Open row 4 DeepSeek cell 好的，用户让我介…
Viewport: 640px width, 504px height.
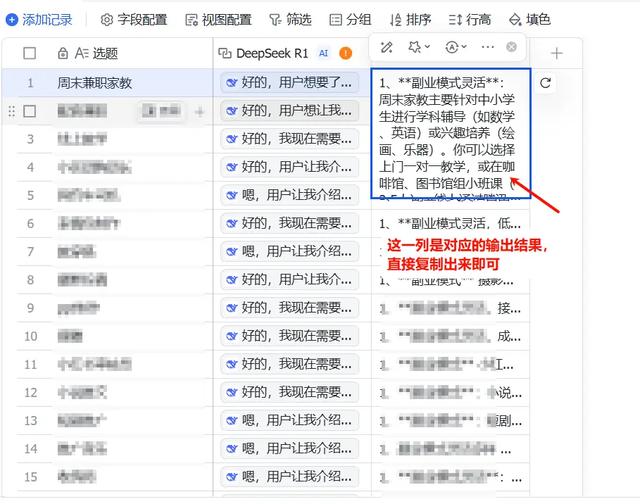(290, 167)
